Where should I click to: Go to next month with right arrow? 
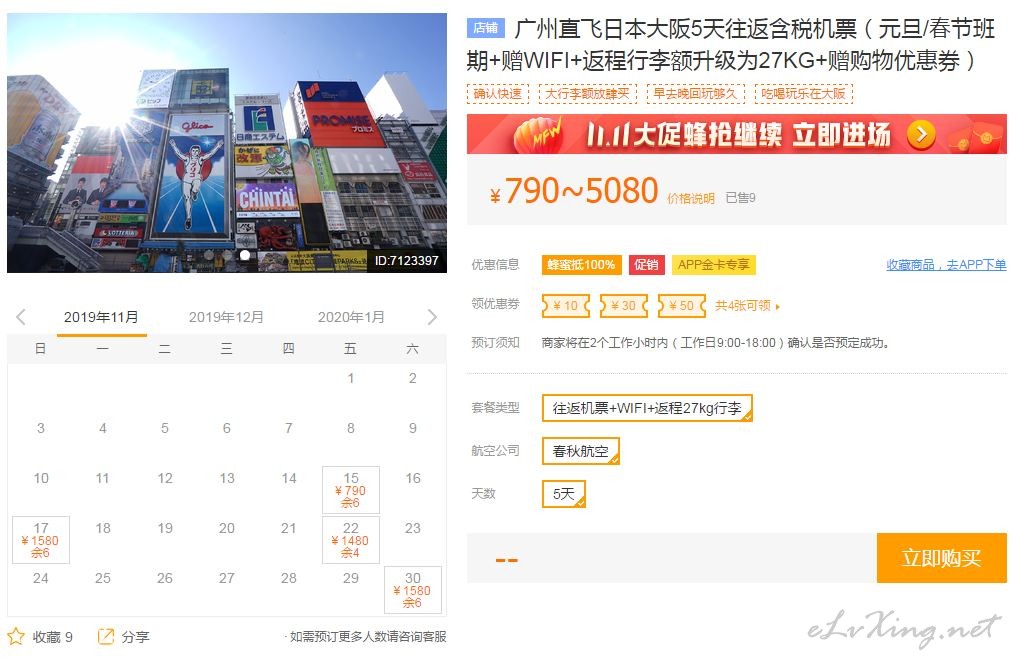(432, 317)
